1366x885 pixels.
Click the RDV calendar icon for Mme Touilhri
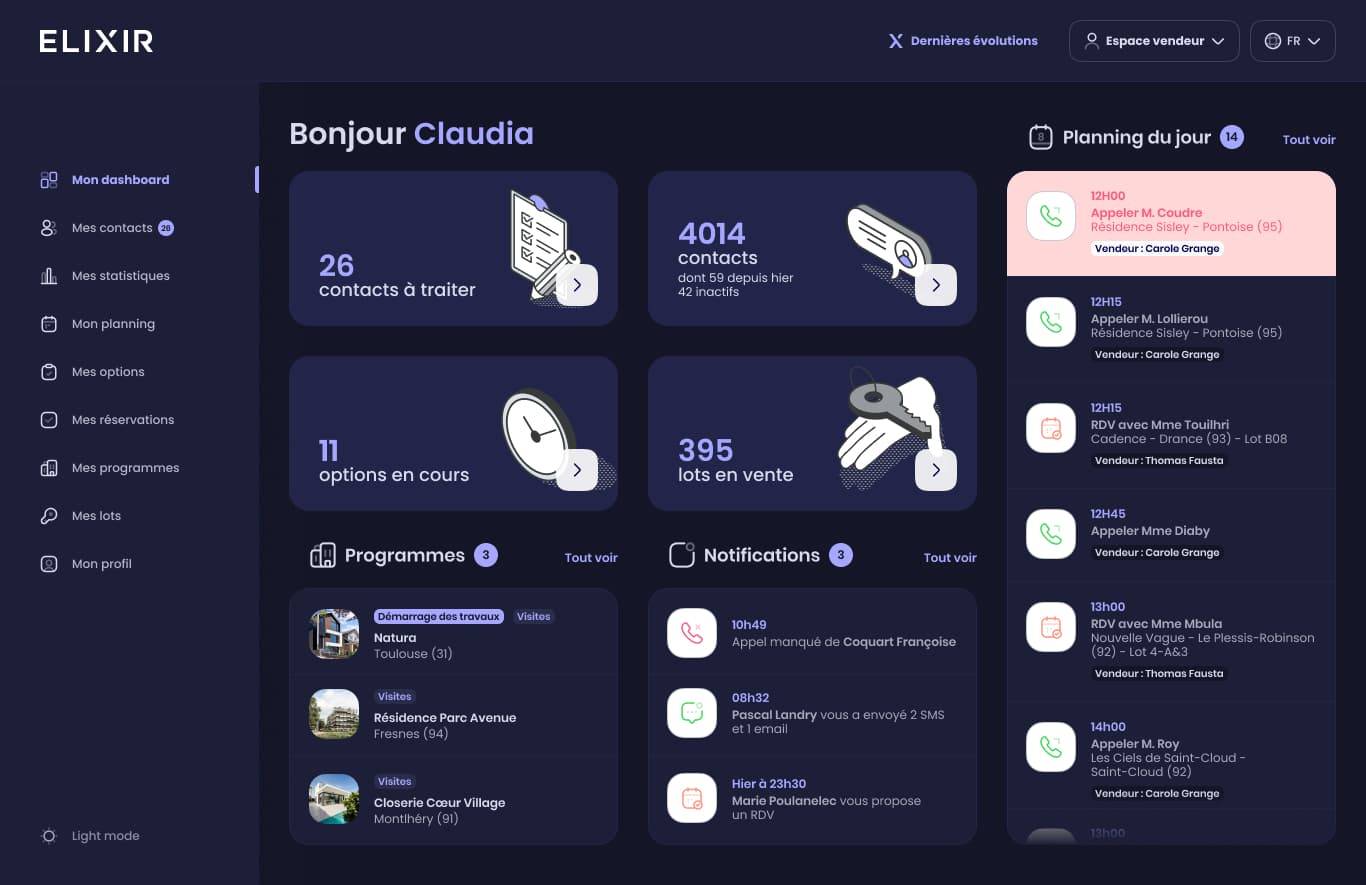[1050, 427]
